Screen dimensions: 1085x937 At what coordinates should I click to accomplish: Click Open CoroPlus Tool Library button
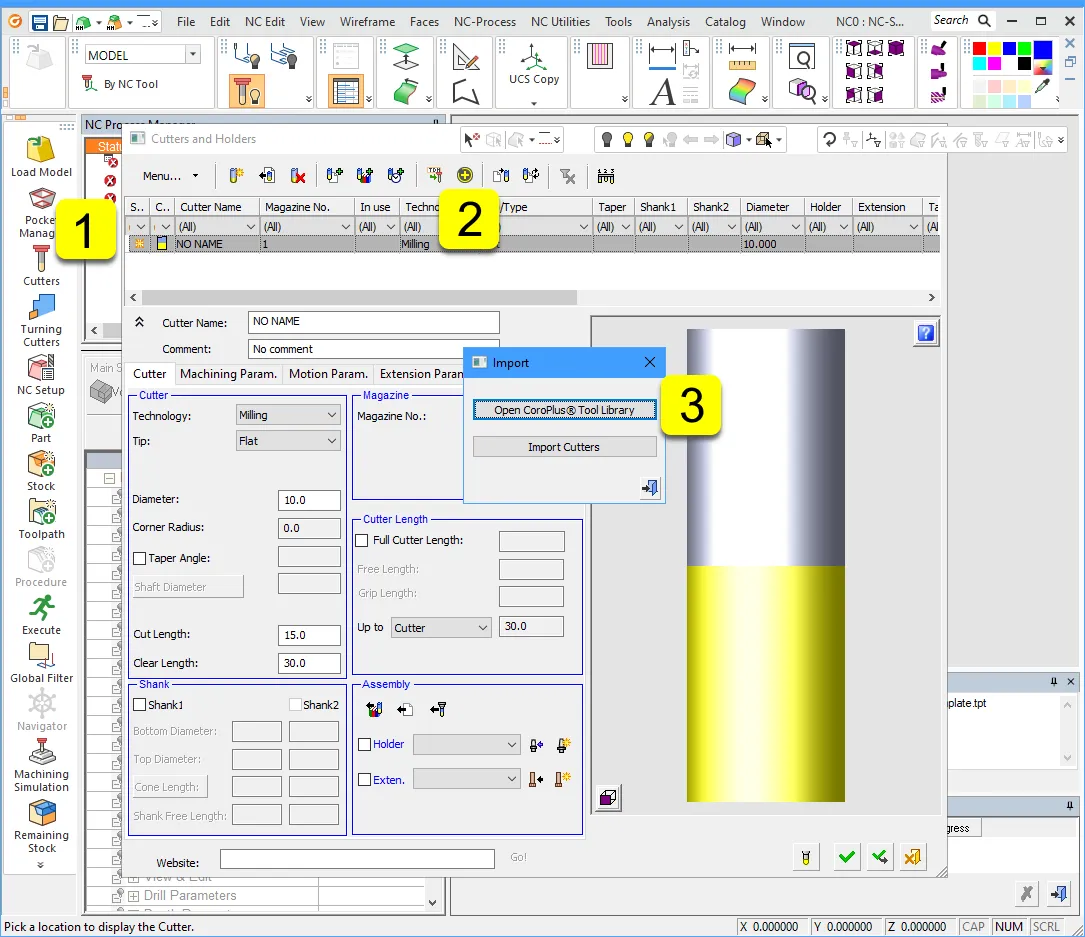pyautogui.click(x=564, y=410)
